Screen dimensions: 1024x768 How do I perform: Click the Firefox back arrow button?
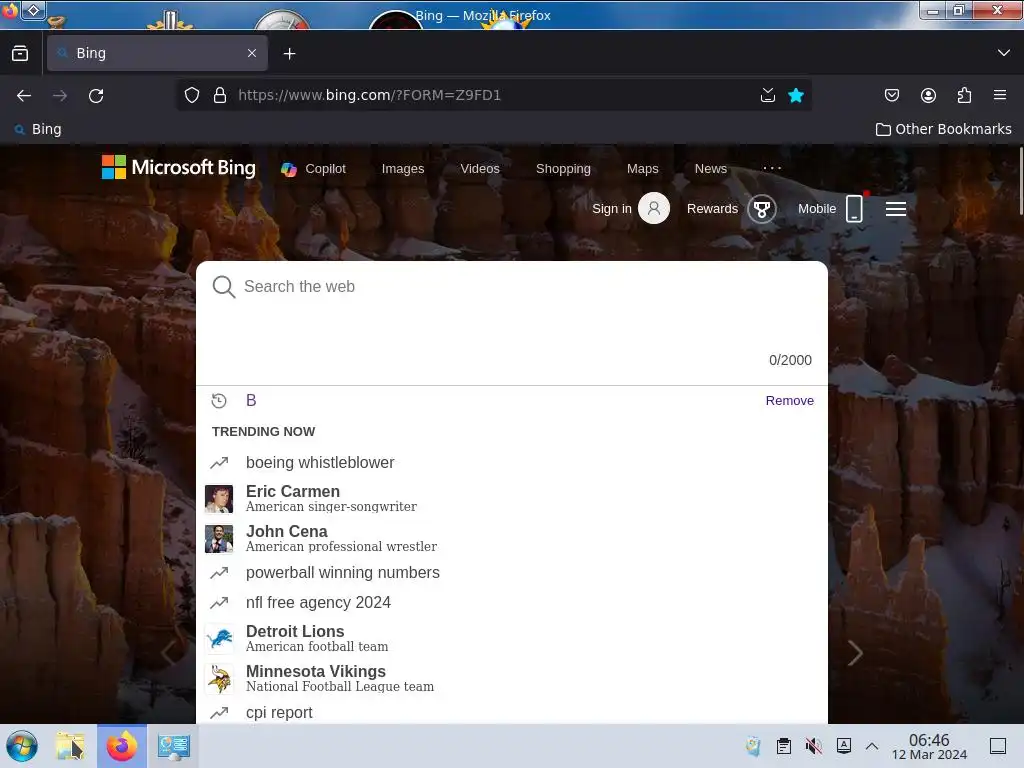tap(24, 96)
